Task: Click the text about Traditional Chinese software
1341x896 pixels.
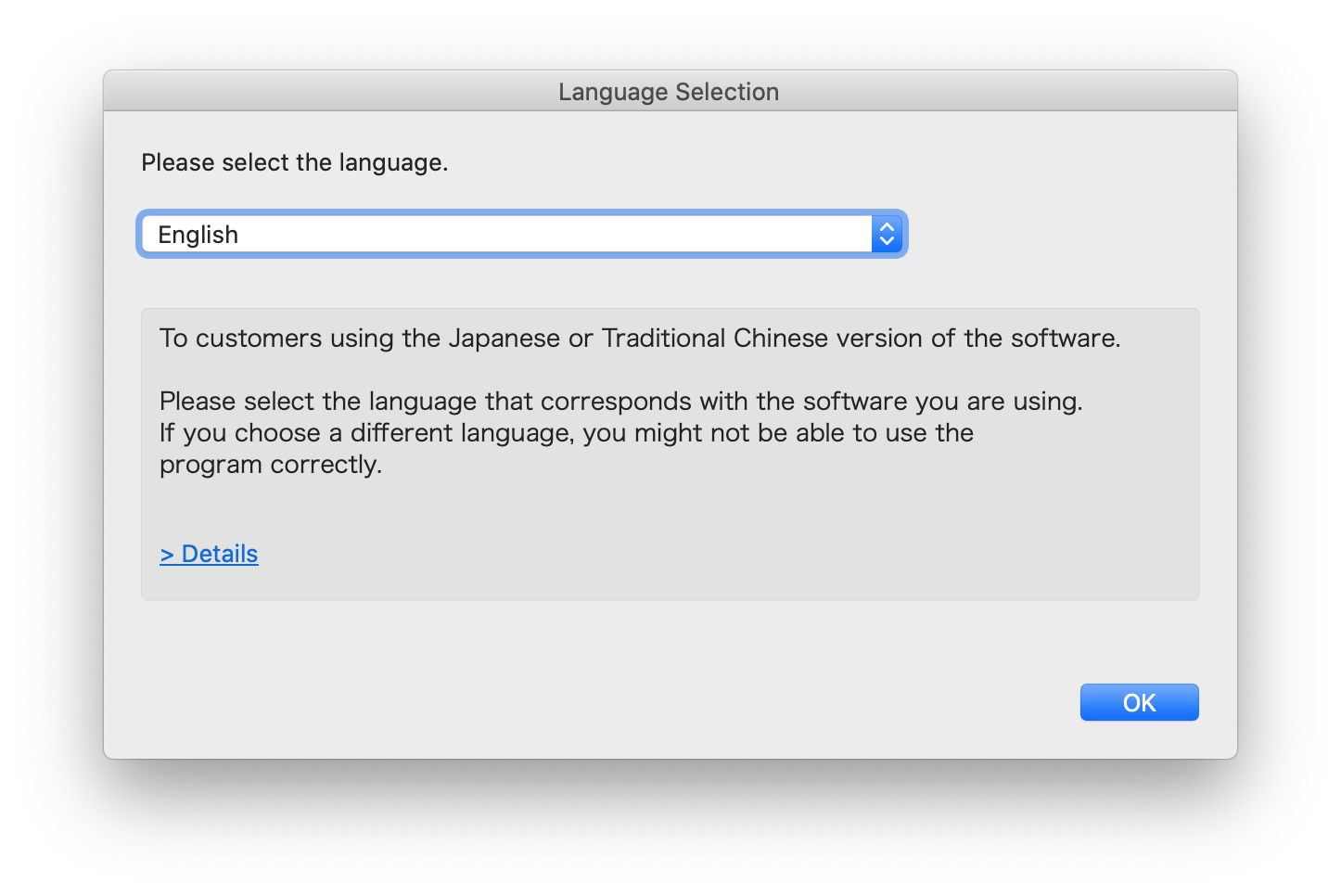Action: (640, 338)
